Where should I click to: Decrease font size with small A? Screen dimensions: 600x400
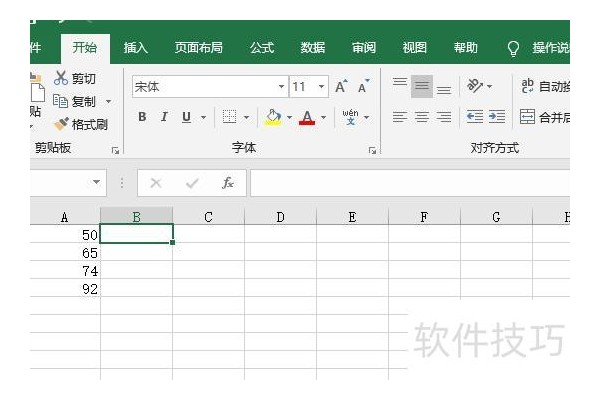tap(363, 87)
